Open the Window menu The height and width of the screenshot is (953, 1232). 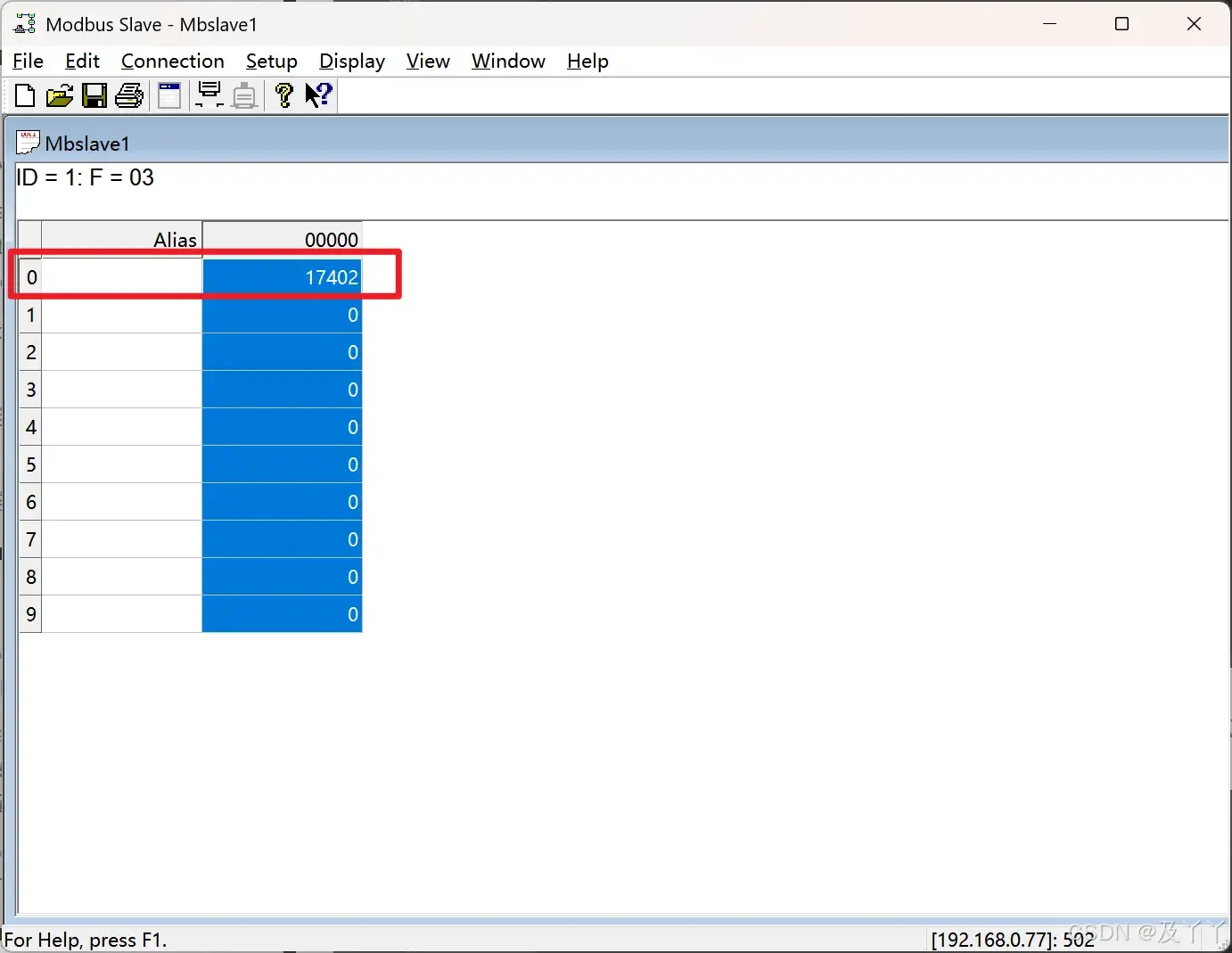pyautogui.click(x=508, y=61)
